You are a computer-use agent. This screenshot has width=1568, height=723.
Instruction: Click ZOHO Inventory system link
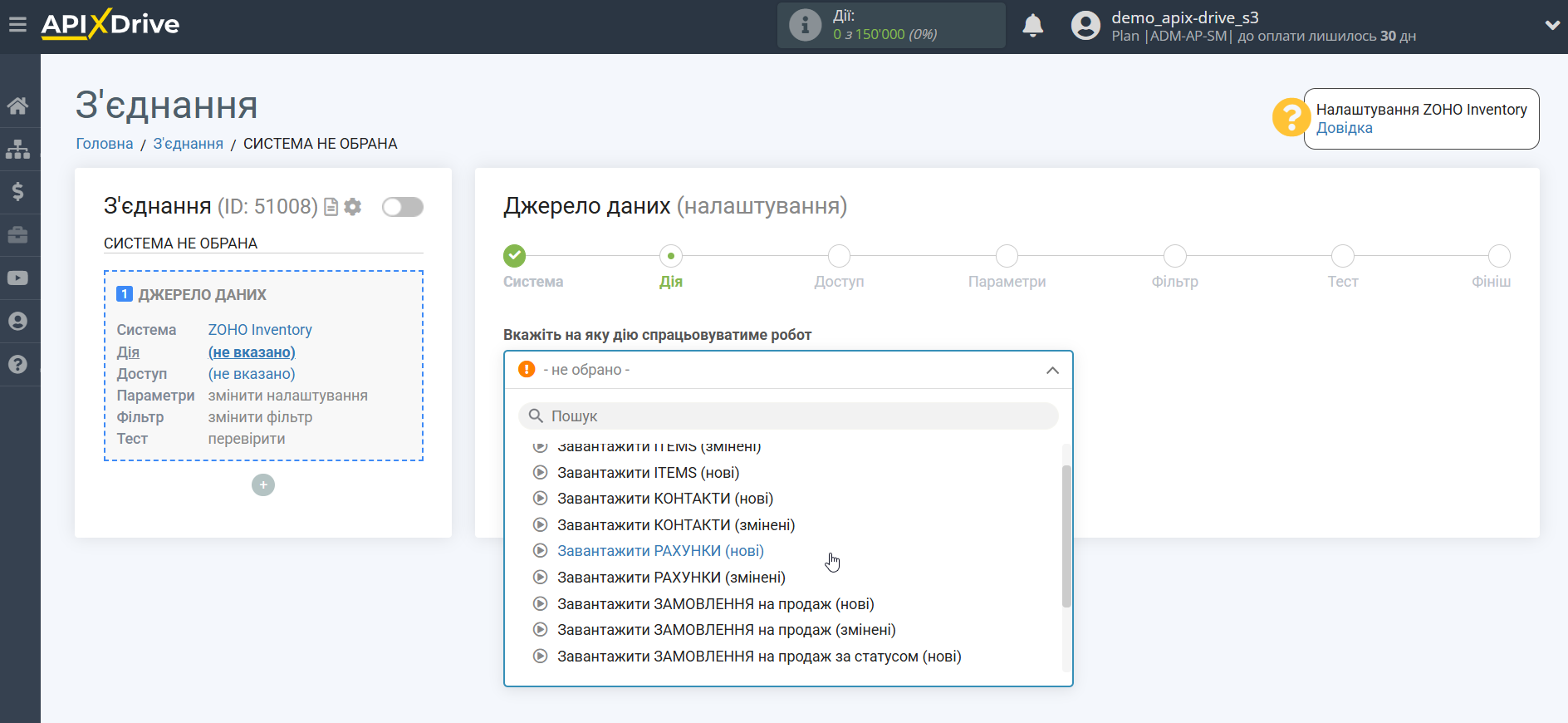(x=260, y=330)
